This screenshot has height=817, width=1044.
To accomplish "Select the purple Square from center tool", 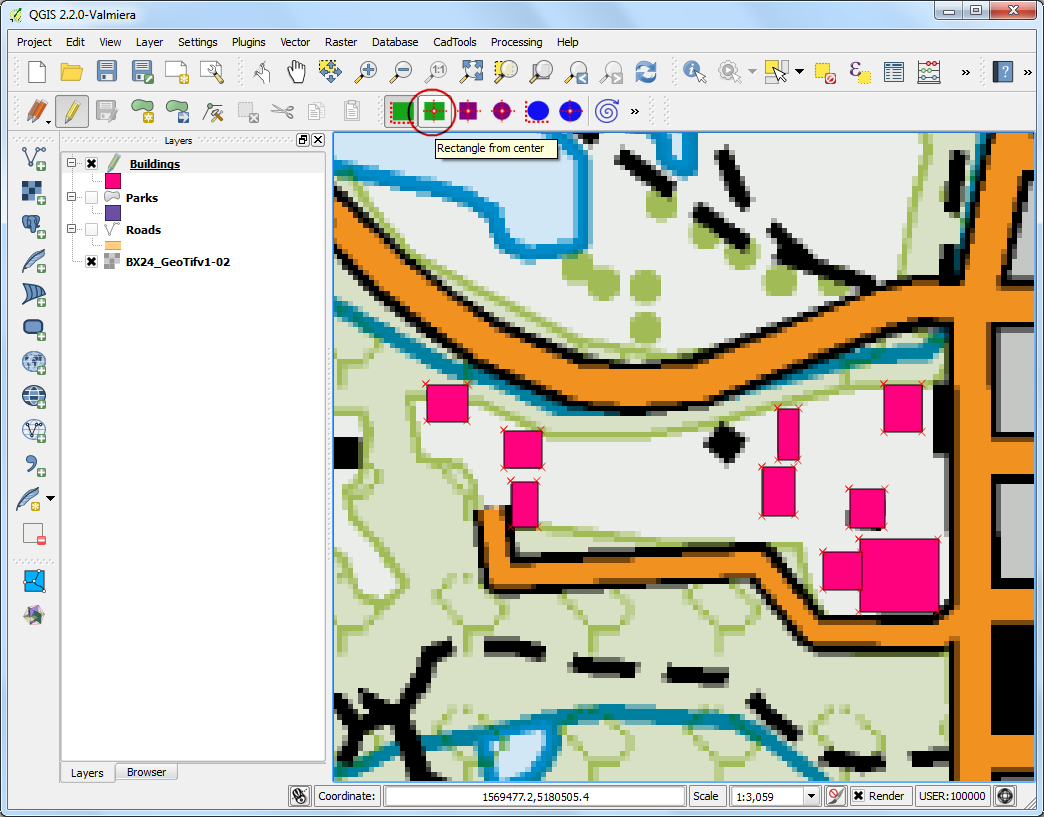I will [468, 111].
